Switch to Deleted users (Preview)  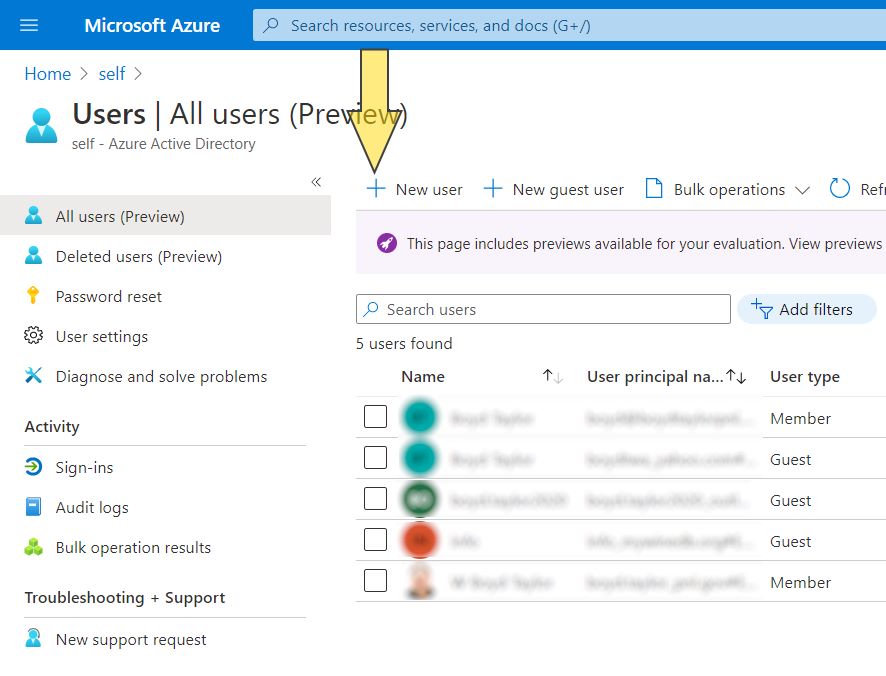(x=137, y=256)
